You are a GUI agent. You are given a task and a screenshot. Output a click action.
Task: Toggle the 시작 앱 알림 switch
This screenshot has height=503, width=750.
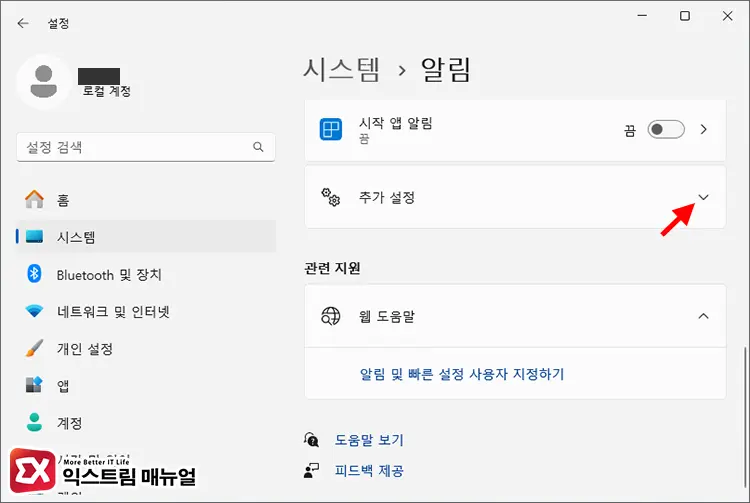pyautogui.click(x=666, y=129)
